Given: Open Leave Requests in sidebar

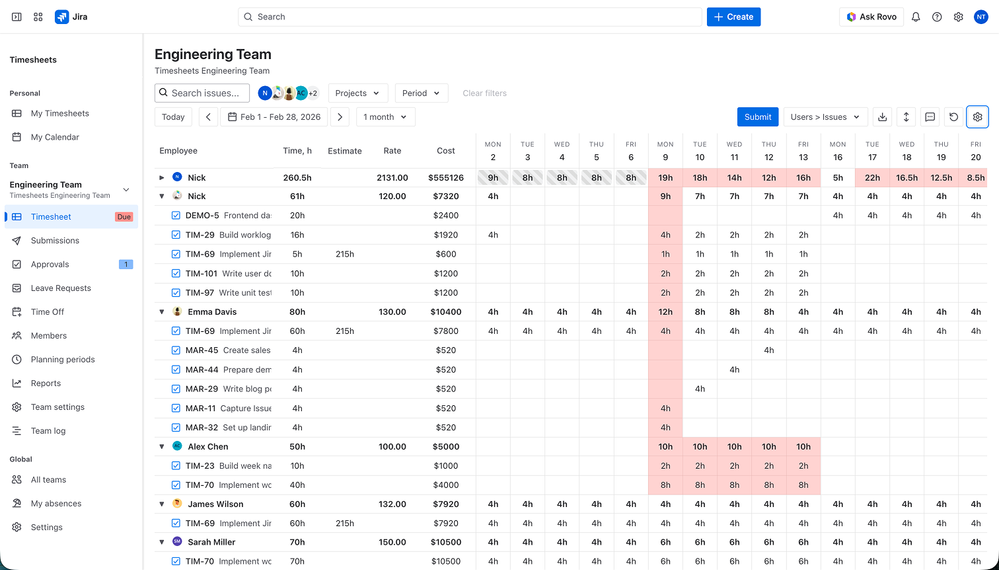Looking at the screenshot, I should (61, 288).
